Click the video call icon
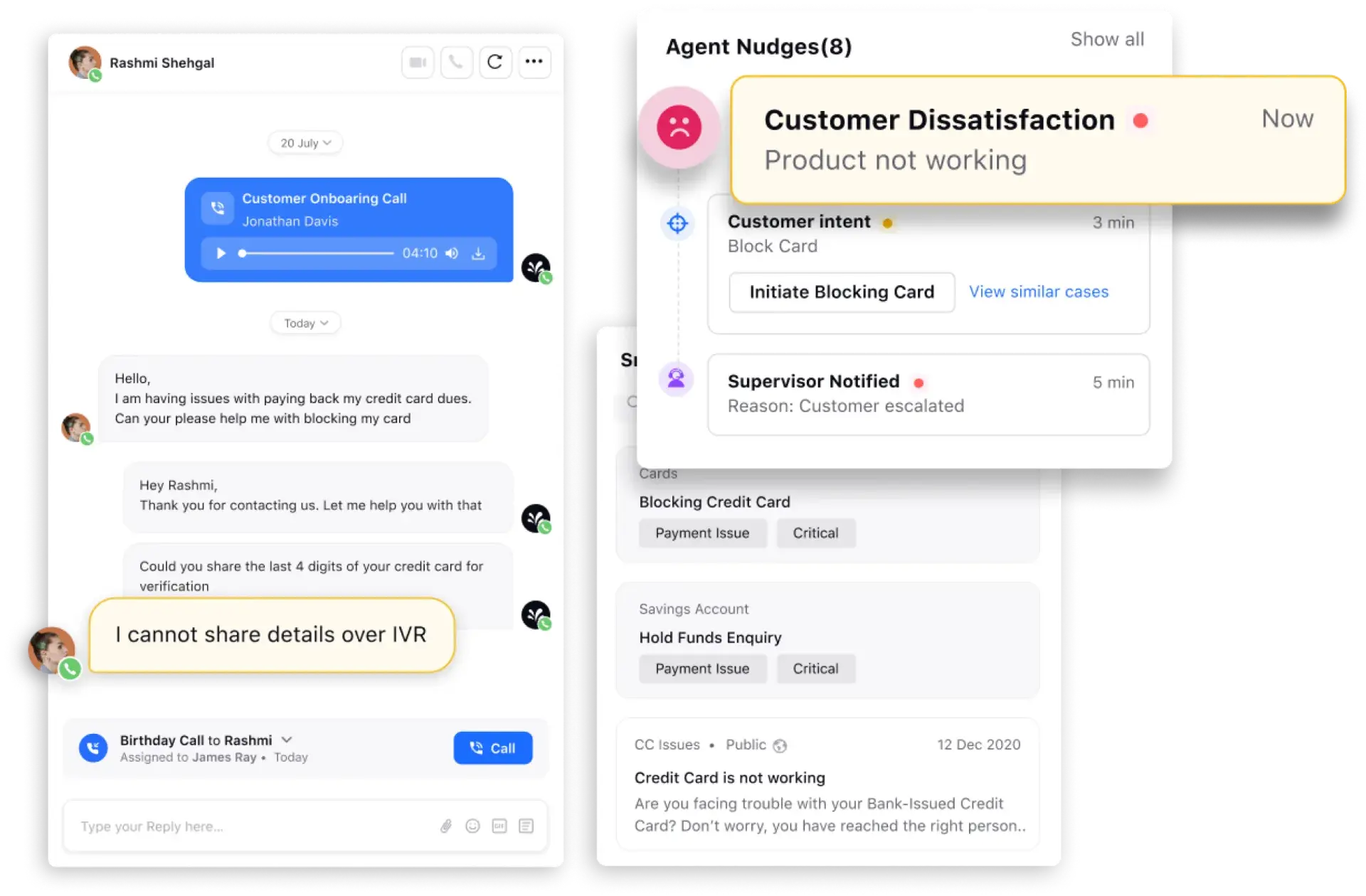1366x896 pixels. [415, 63]
